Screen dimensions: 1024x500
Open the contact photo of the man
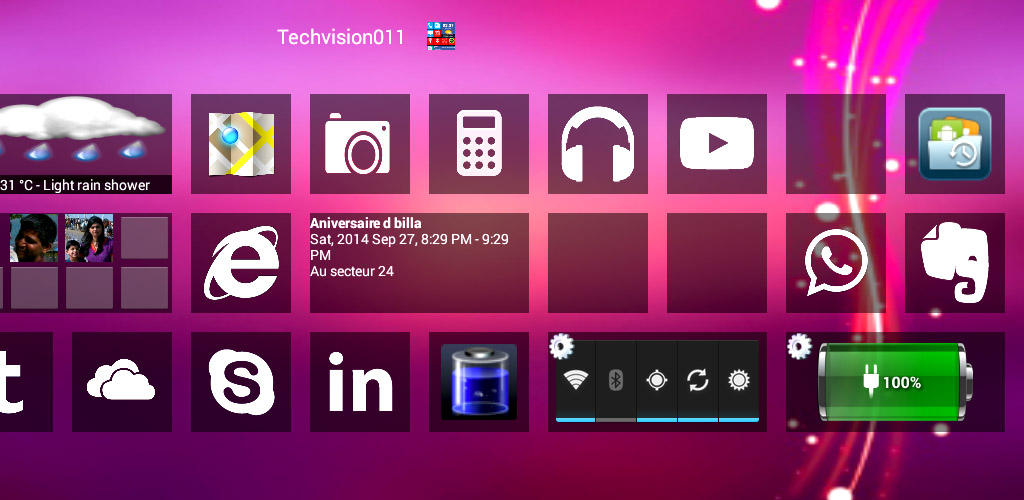pos(33,238)
